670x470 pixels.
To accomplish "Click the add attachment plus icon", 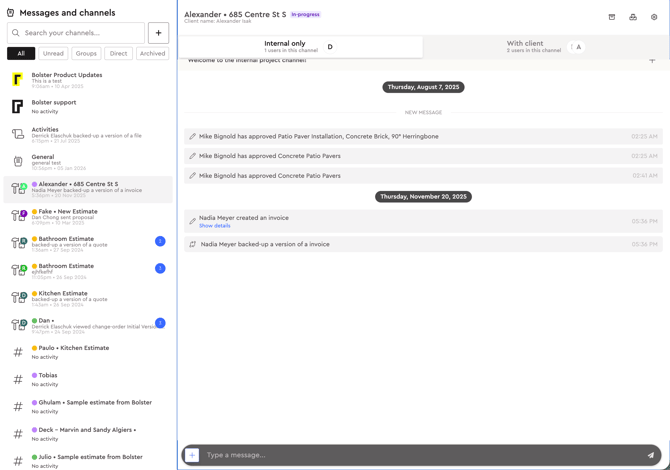I will click(193, 455).
